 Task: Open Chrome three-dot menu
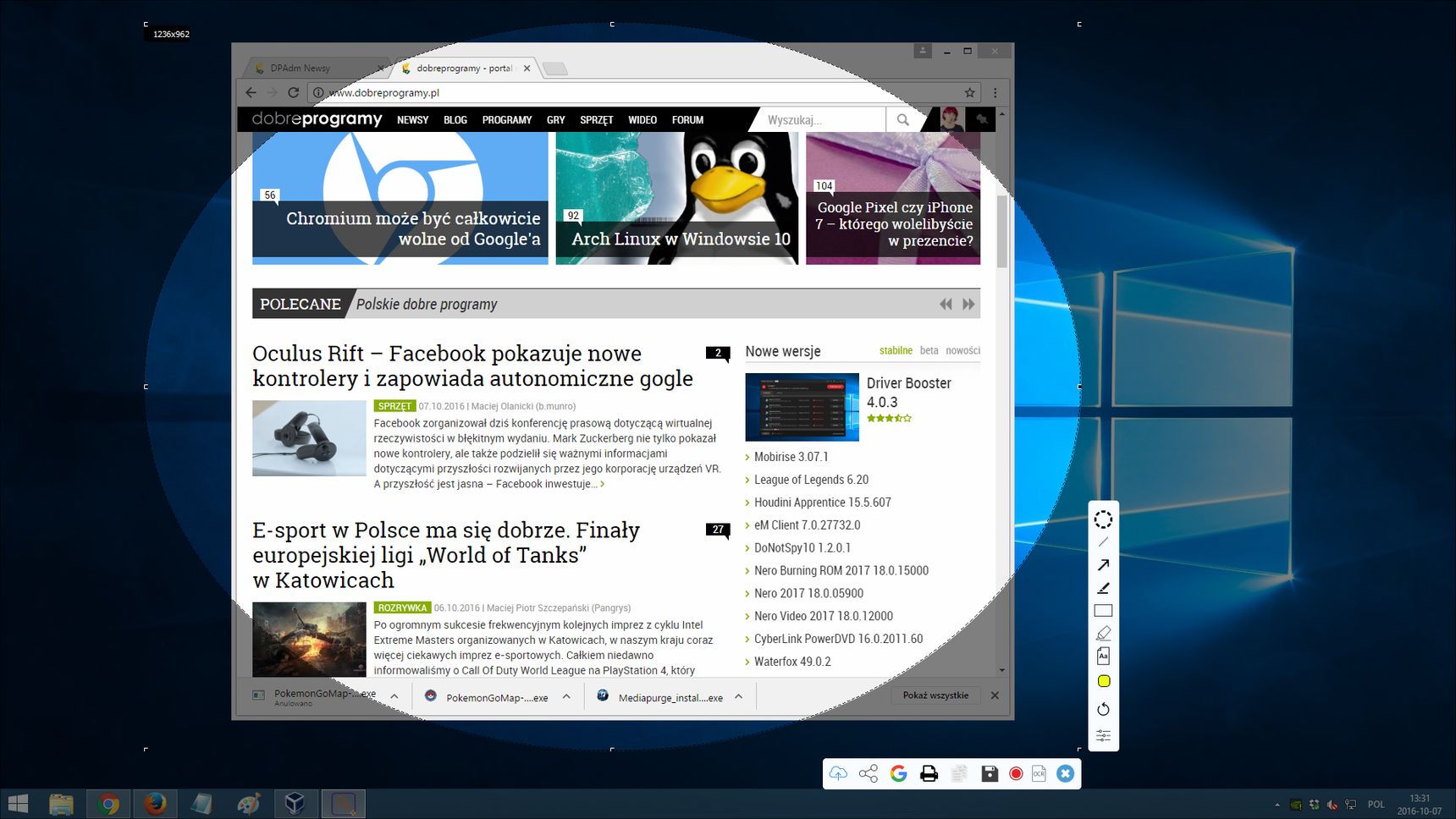(995, 92)
